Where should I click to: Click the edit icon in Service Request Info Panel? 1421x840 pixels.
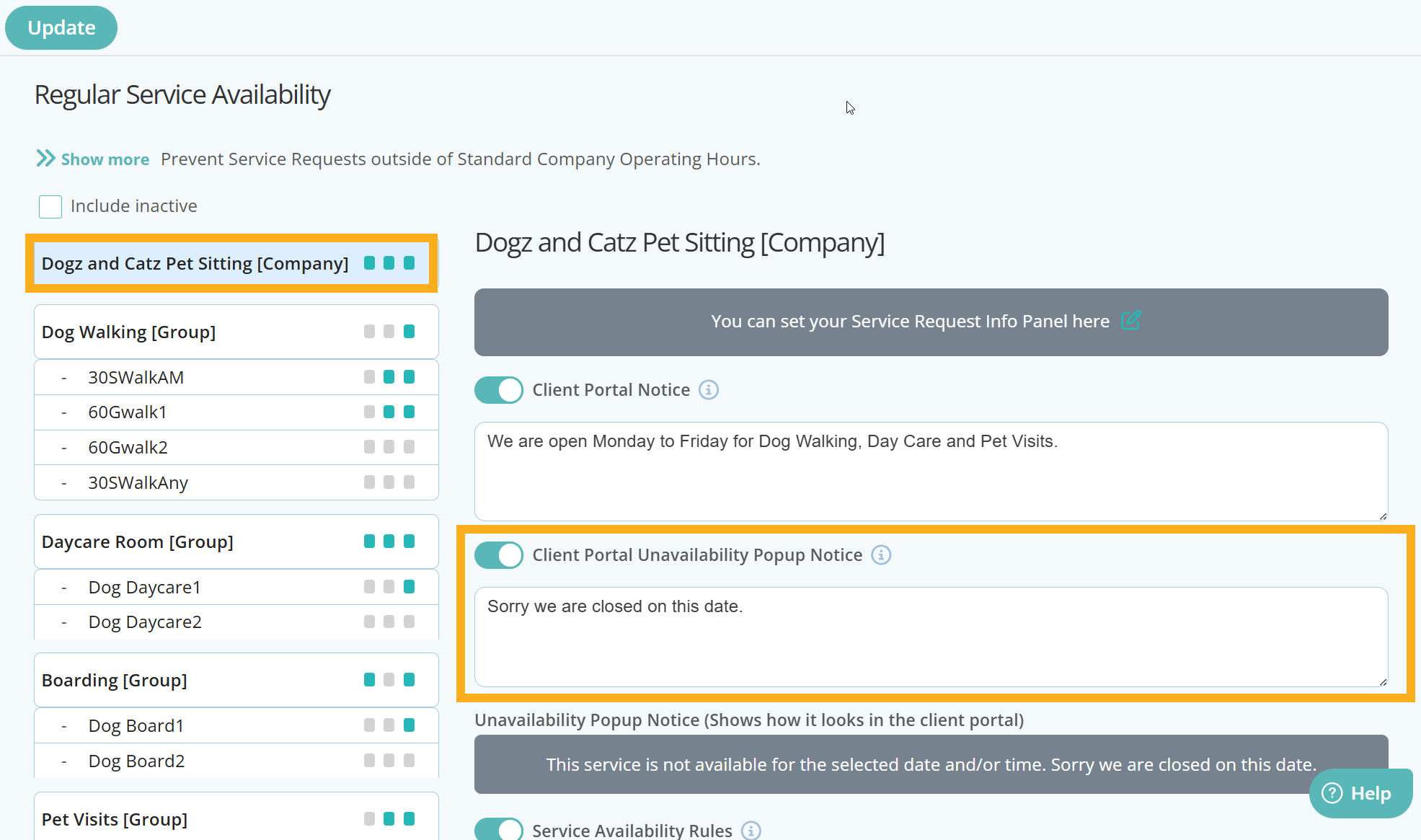point(1130,320)
